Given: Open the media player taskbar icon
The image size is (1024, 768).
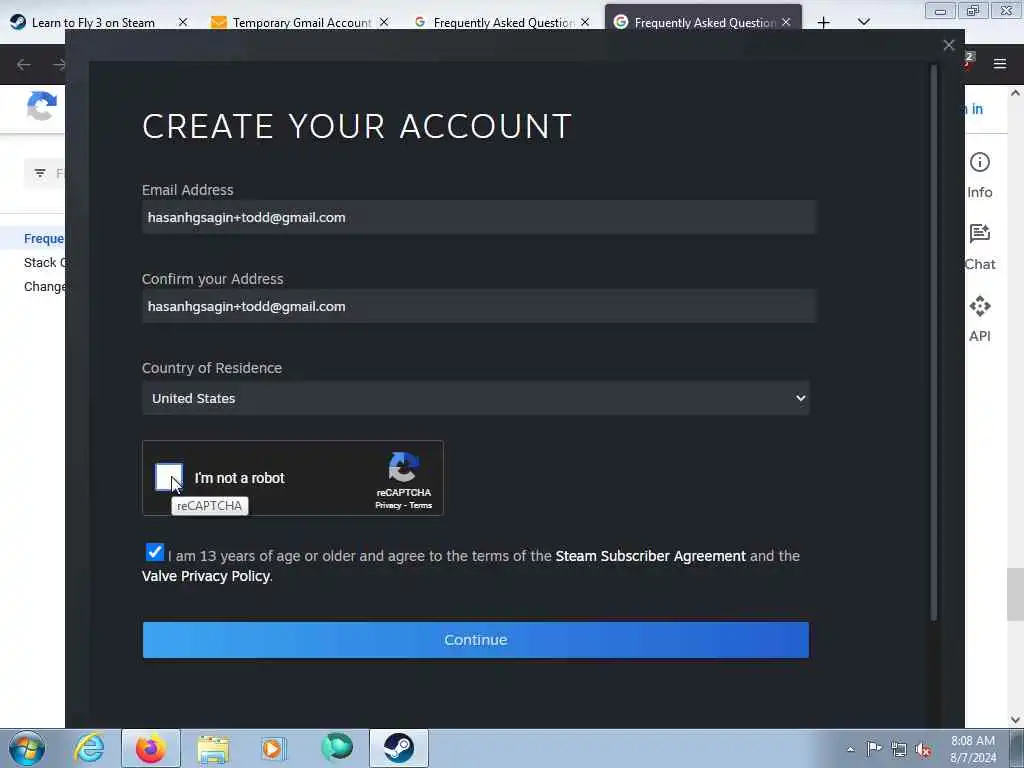Looking at the screenshot, I should pos(273,748).
